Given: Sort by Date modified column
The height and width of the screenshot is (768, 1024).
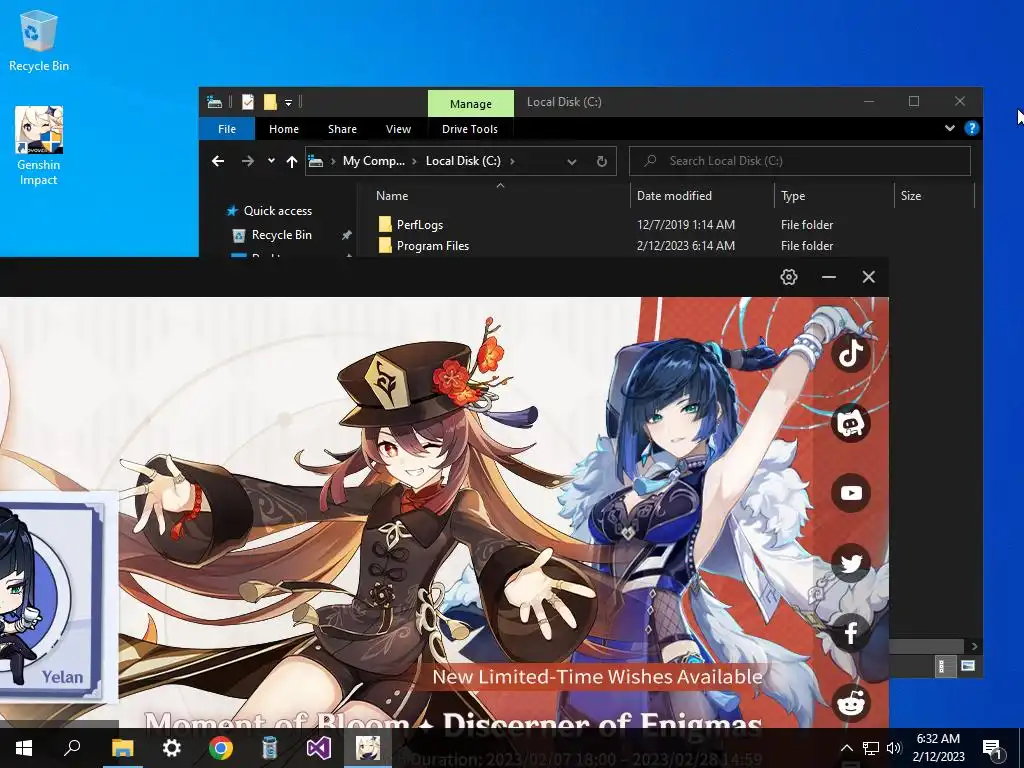Looking at the screenshot, I should [674, 195].
